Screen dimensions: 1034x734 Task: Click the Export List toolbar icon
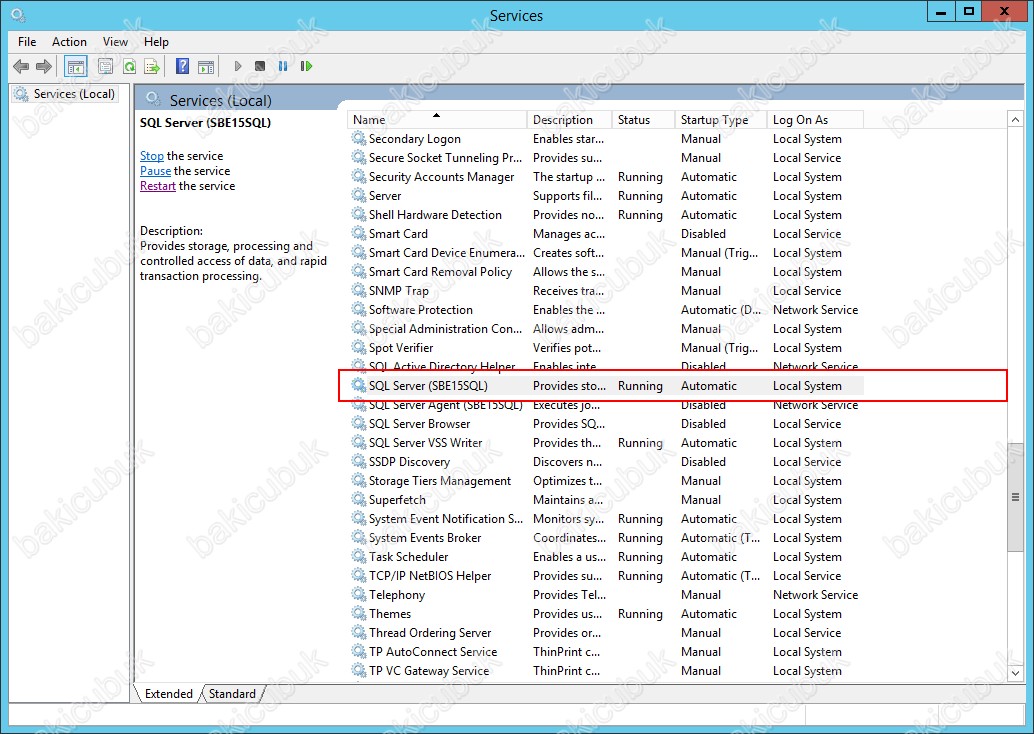(x=152, y=66)
